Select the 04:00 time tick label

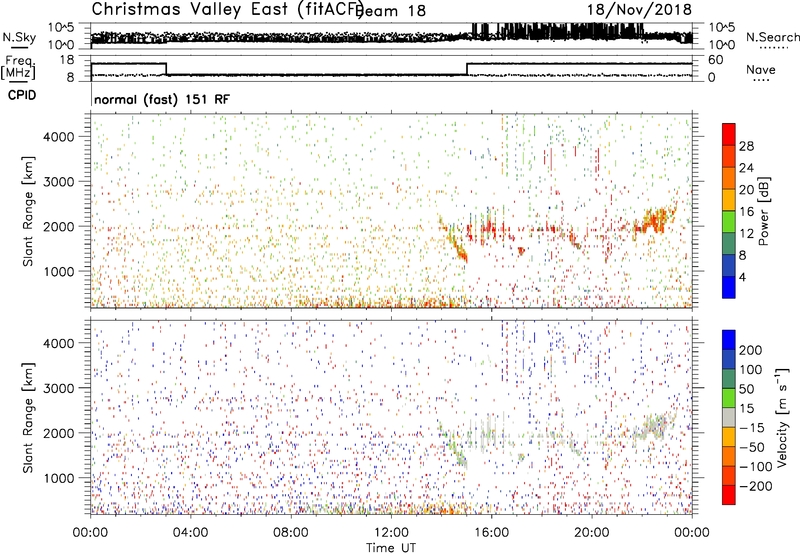coord(190,532)
